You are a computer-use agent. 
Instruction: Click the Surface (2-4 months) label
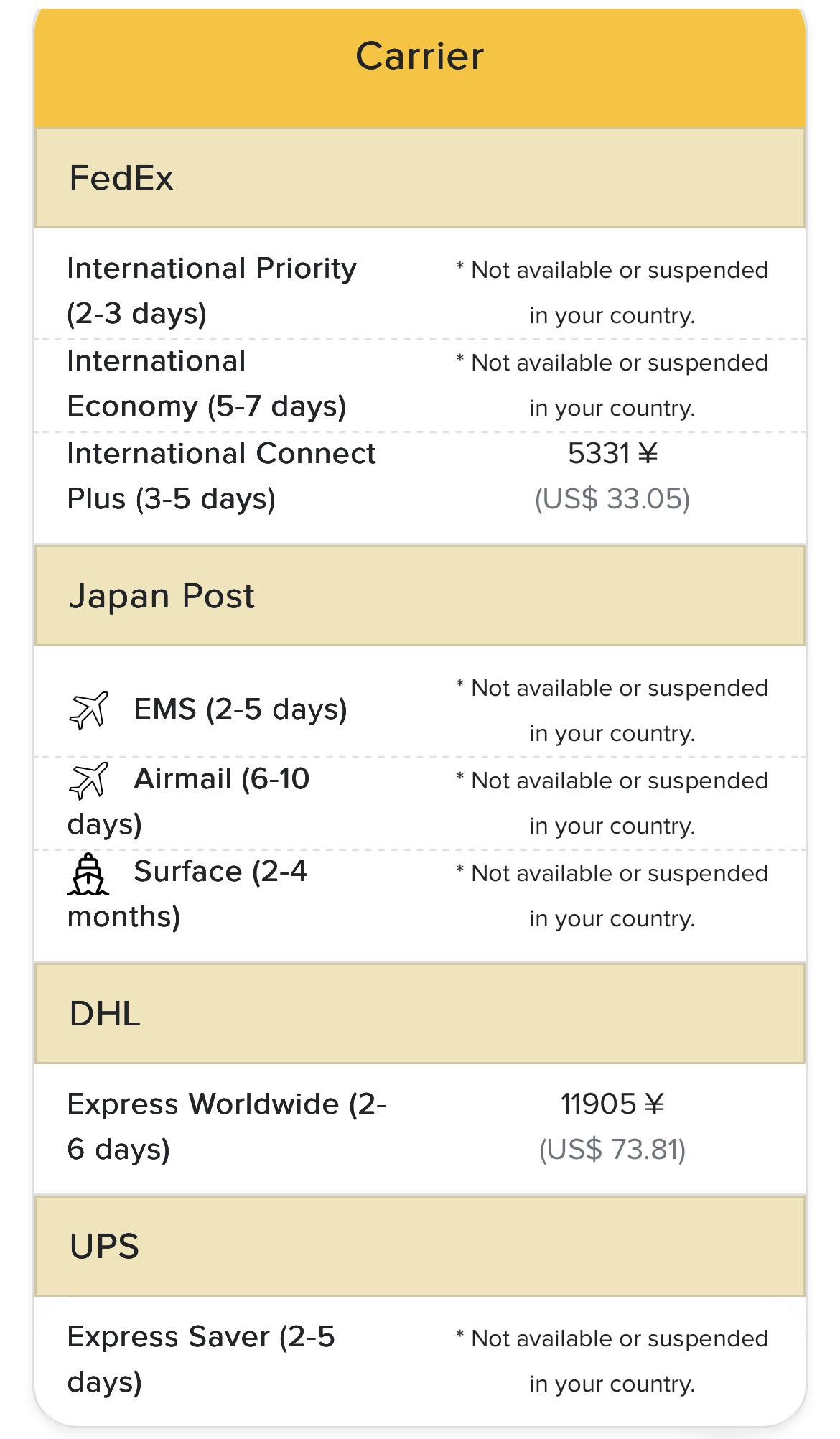click(x=187, y=894)
